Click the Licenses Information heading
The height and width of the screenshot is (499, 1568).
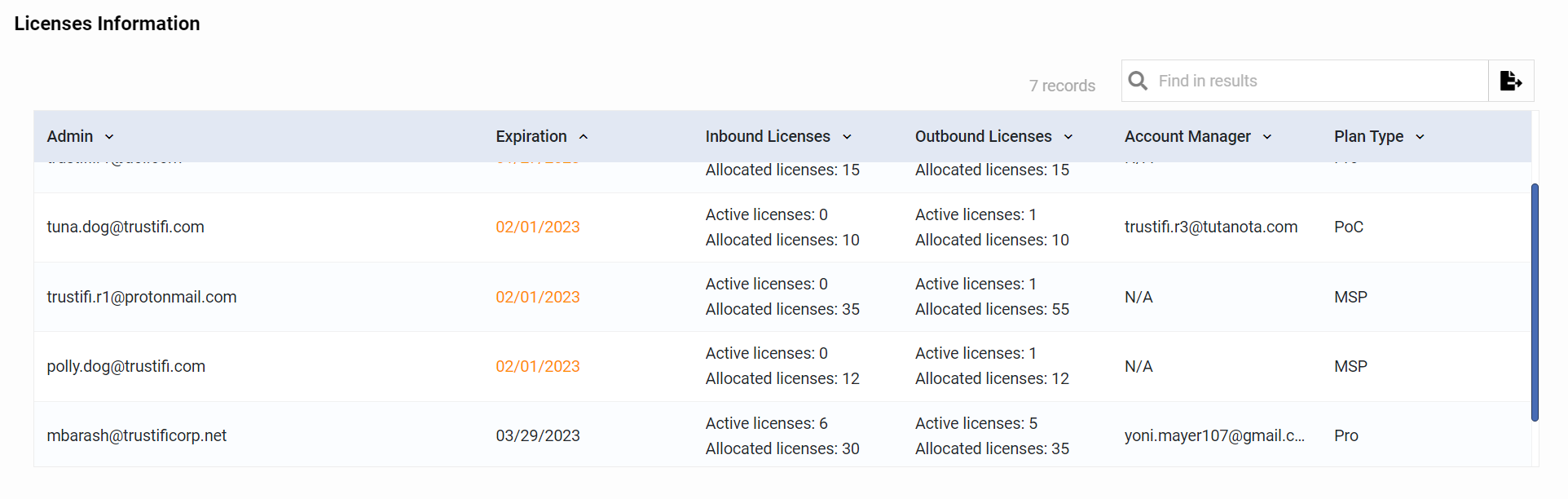(x=107, y=24)
